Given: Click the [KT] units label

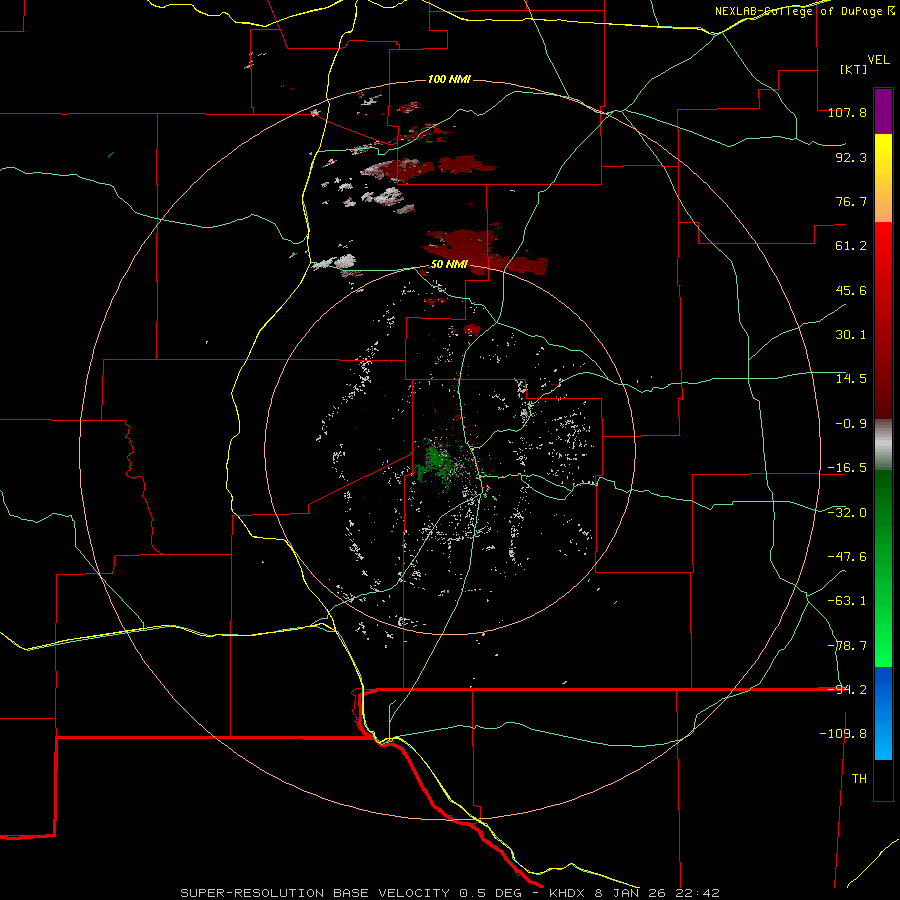Looking at the screenshot, I should tap(854, 69).
